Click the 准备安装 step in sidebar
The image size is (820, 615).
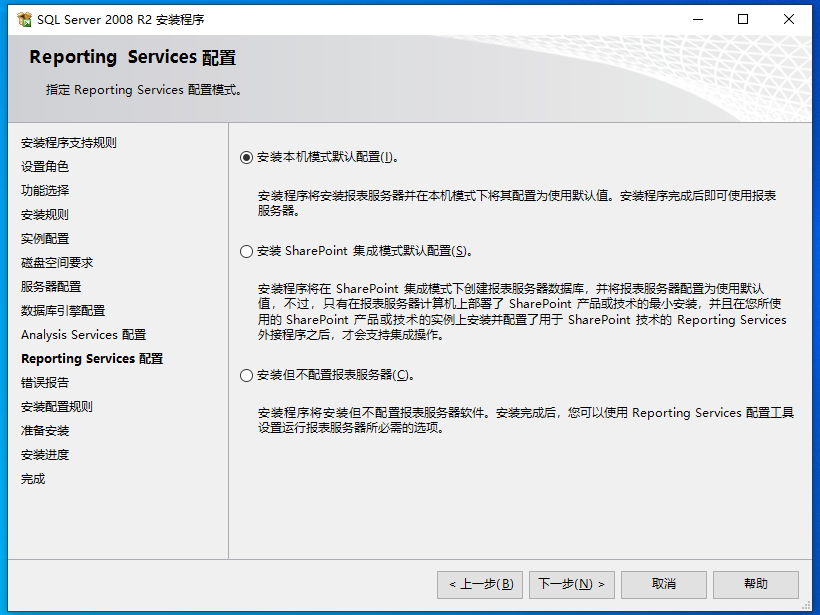(45, 431)
